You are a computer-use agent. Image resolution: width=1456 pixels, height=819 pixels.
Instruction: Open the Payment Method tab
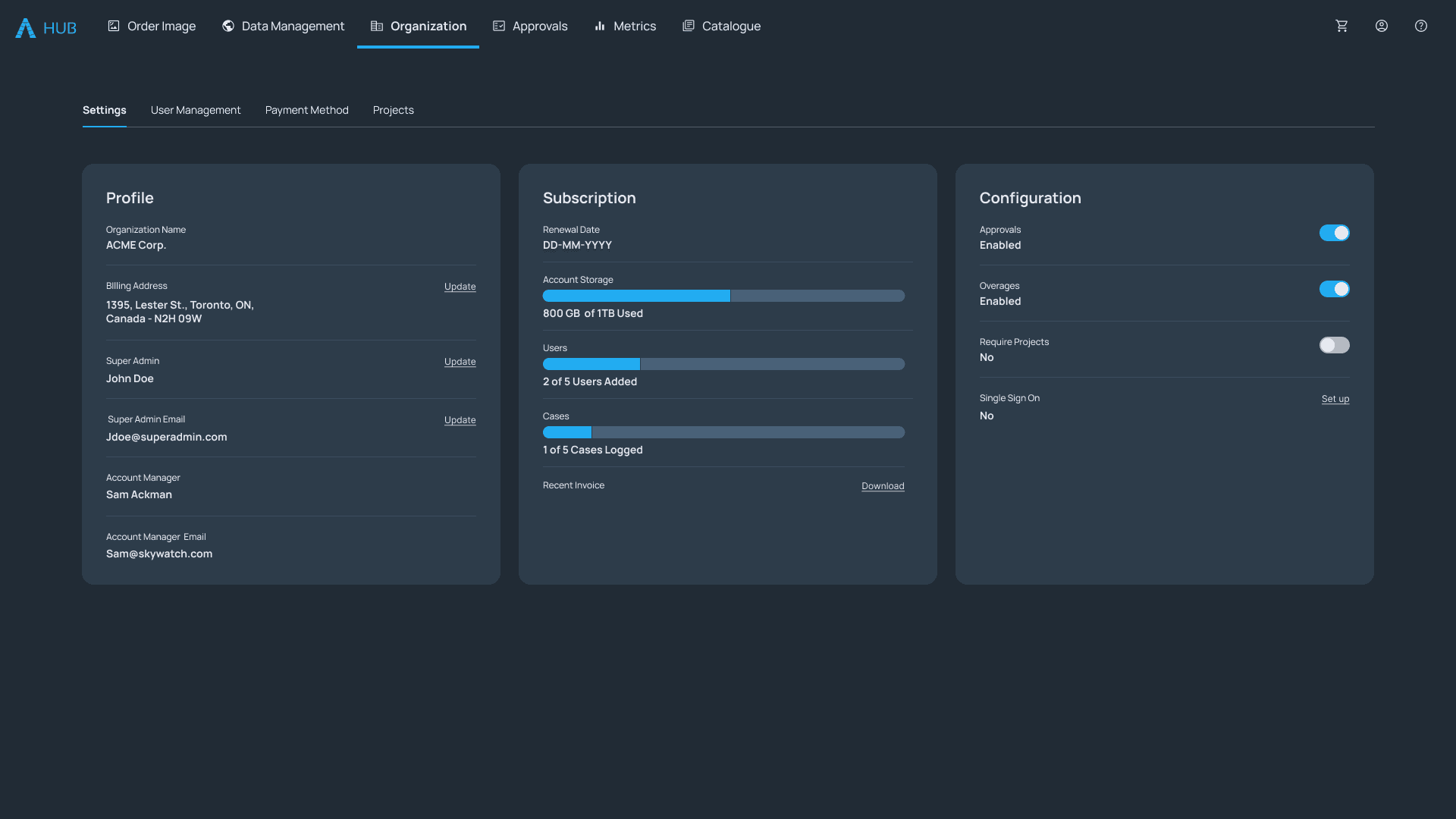click(x=307, y=110)
